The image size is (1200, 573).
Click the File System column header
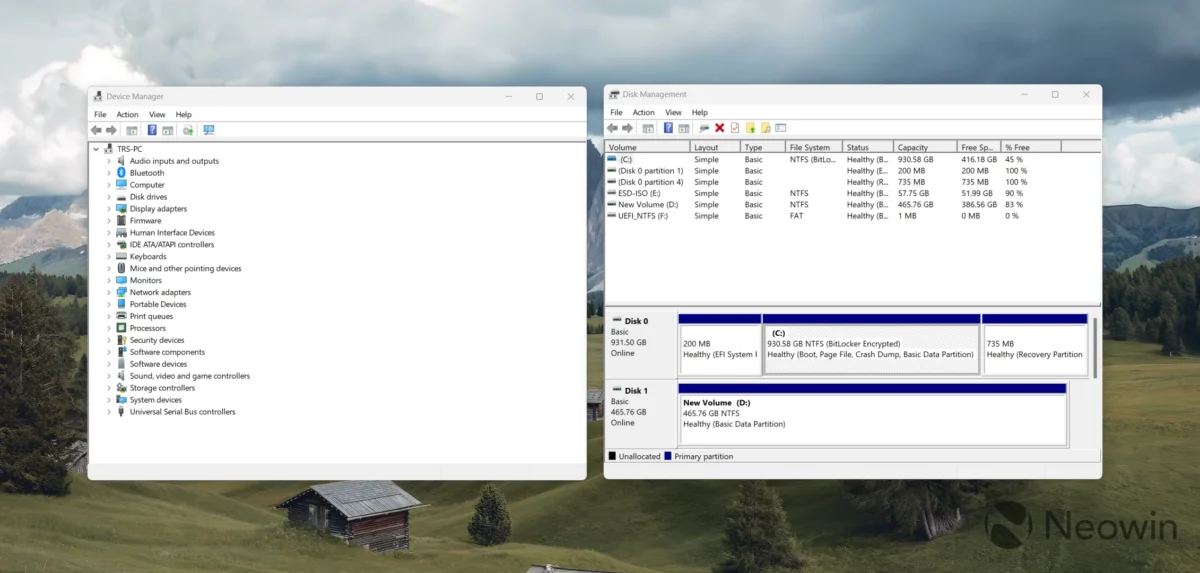coord(809,147)
